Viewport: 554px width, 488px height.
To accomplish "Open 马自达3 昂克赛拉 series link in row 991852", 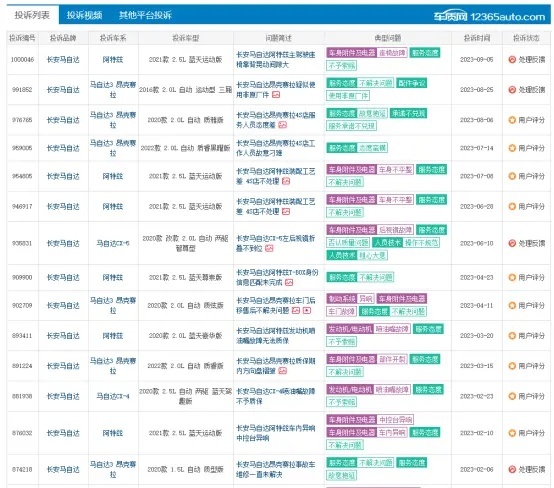I will [x=113, y=90].
